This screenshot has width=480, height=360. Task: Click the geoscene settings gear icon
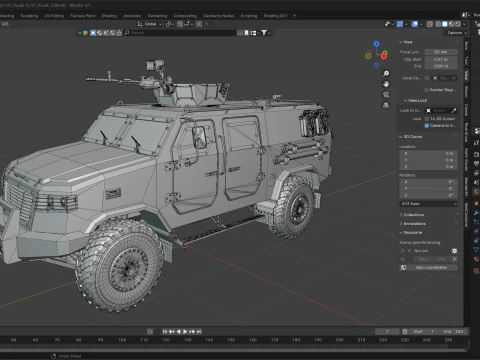point(454,251)
